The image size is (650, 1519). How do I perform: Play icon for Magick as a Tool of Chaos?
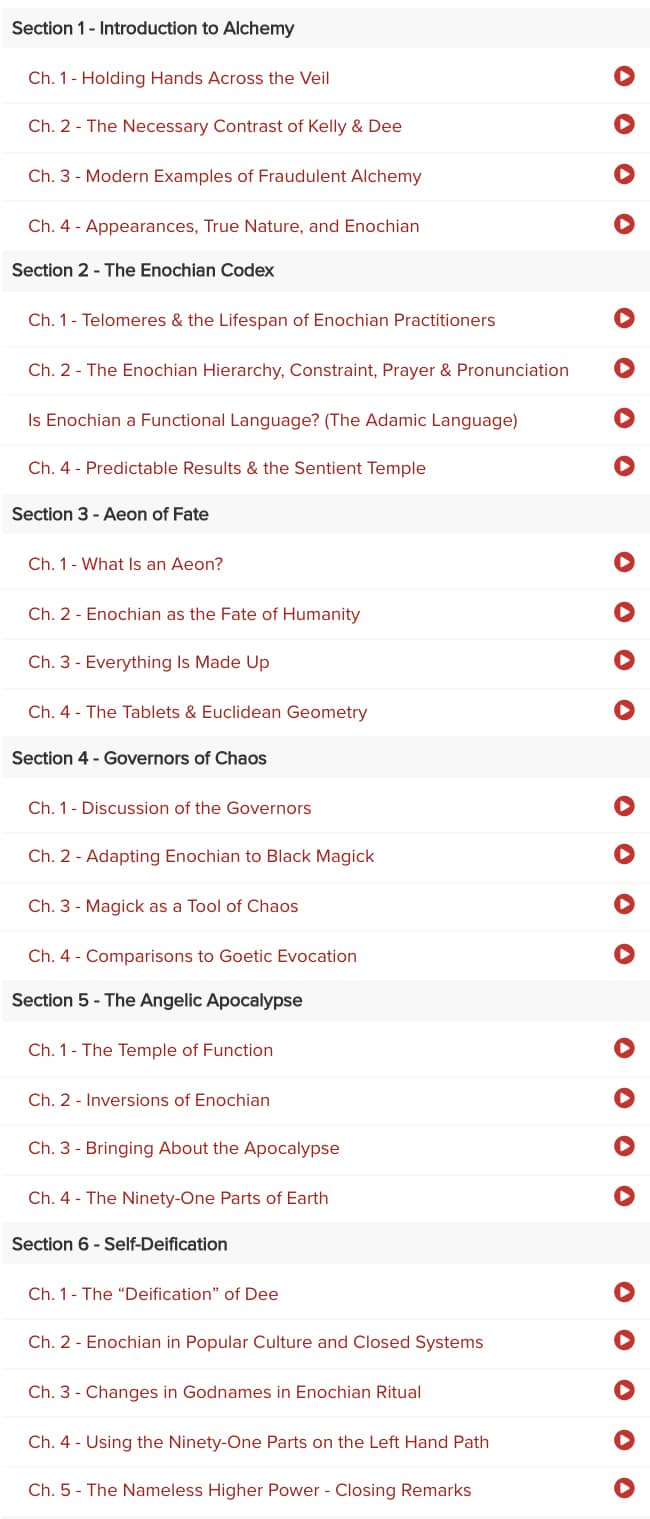tap(624, 904)
